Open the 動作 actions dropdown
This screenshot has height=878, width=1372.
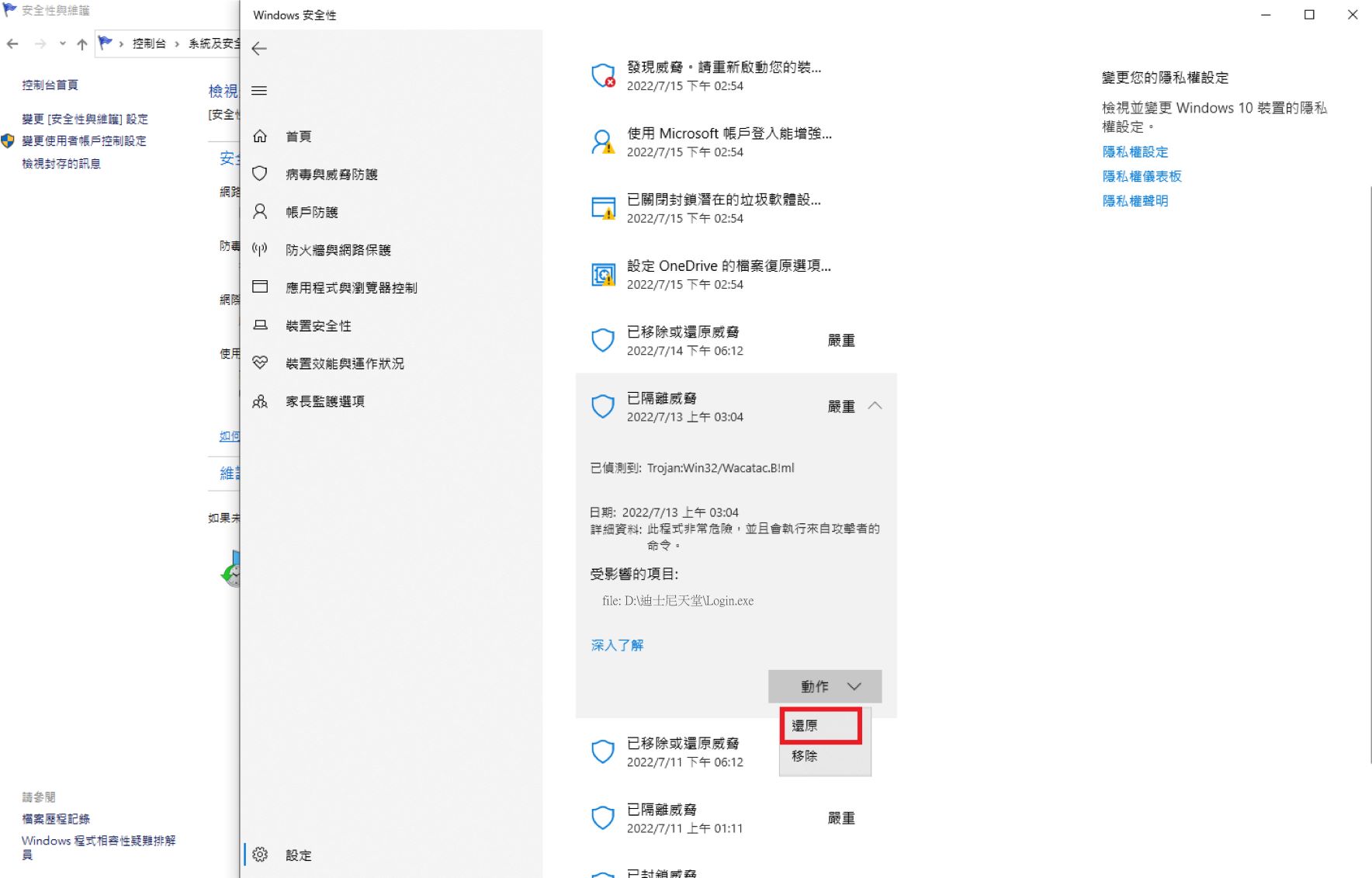pos(825,686)
